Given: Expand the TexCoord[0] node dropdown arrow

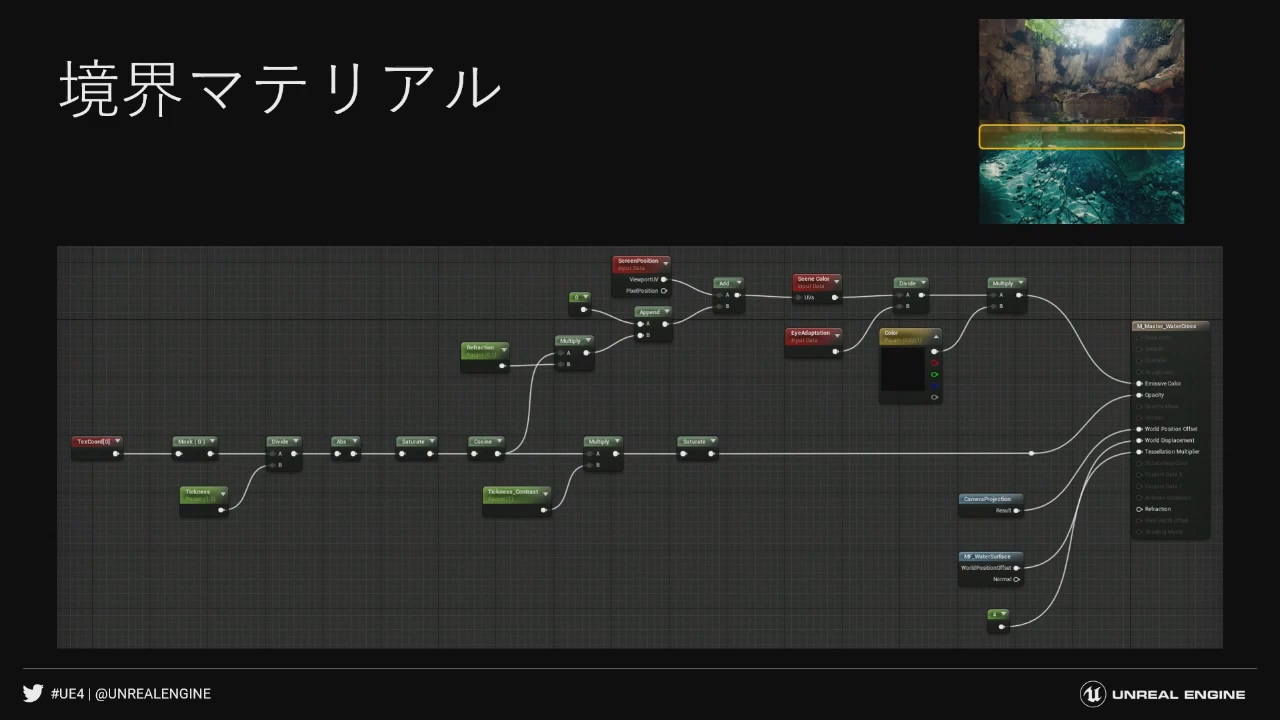Looking at the screenshot, I should click(x=117, y=441).
